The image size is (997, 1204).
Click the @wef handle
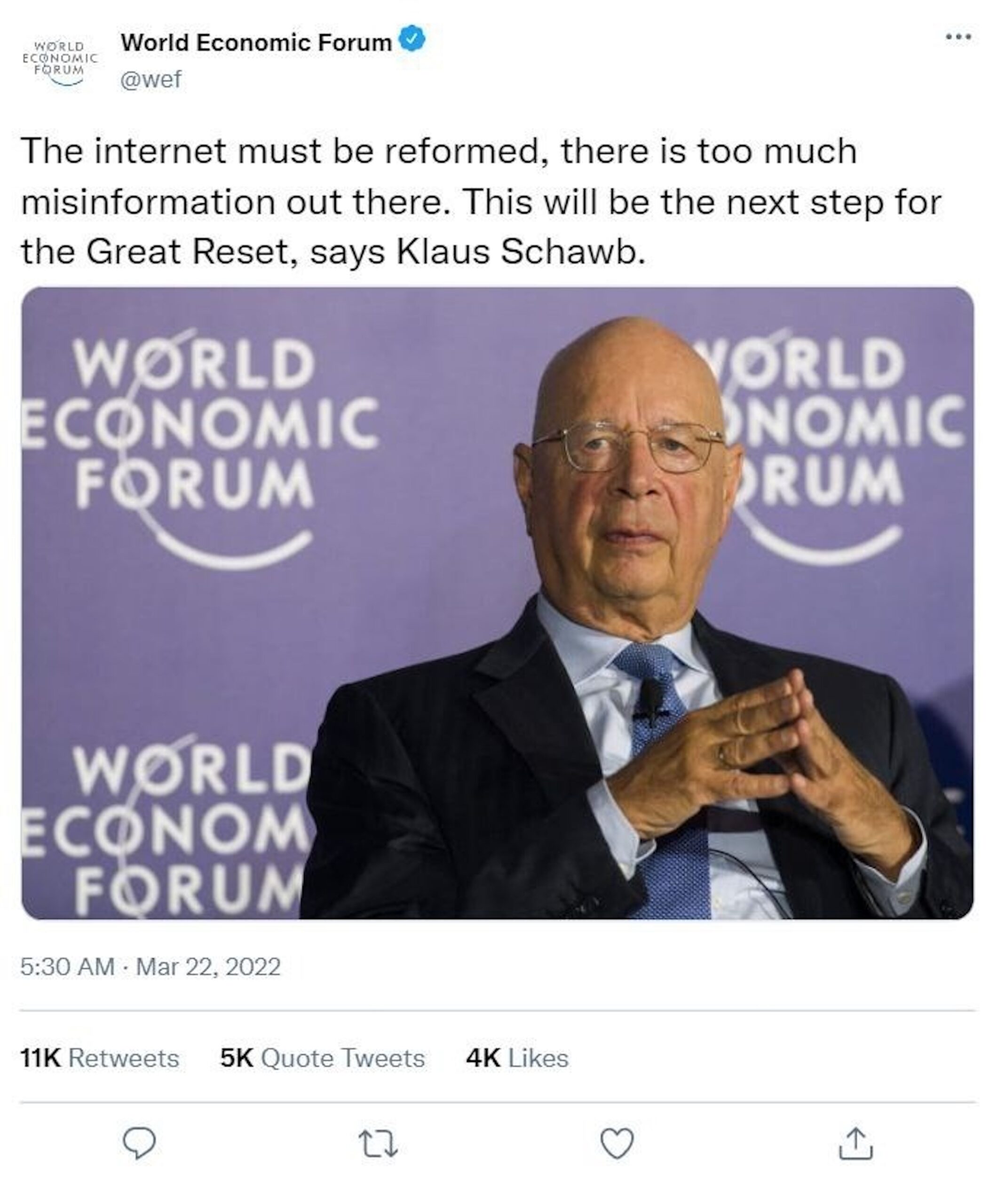151,79
